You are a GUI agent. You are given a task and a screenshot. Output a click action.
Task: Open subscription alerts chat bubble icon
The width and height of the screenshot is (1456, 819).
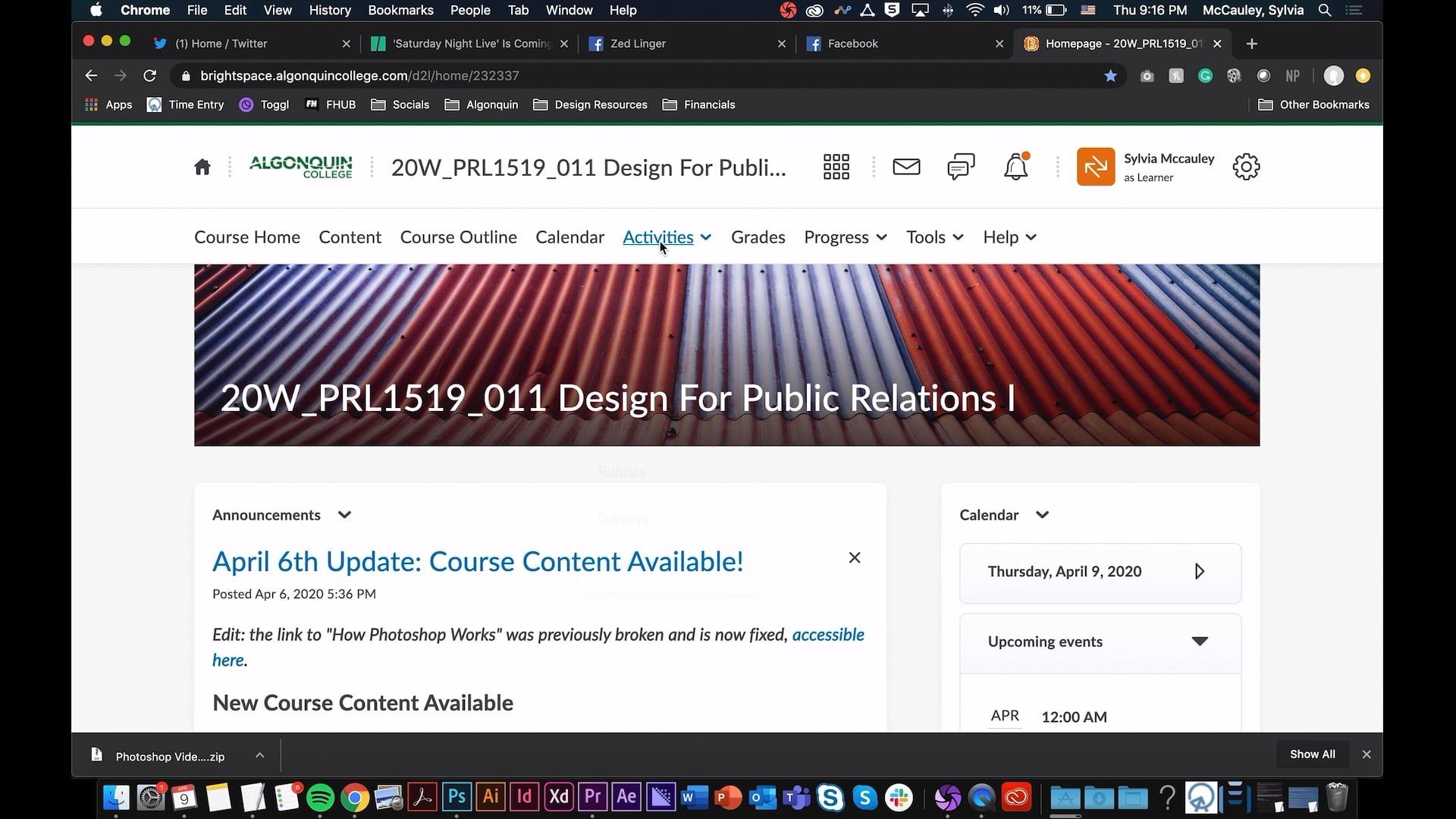pyautogui.click(x=961, y=167)
